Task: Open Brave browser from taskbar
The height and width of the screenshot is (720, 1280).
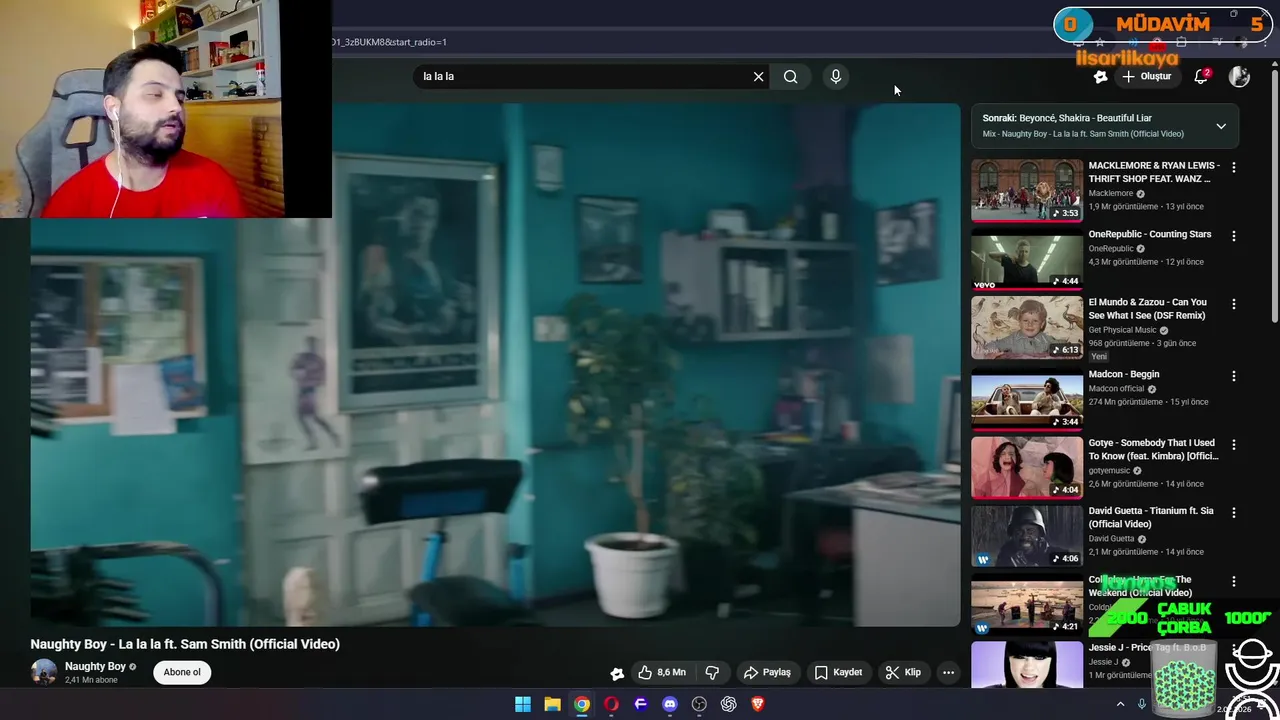Action: pos(758,704)
